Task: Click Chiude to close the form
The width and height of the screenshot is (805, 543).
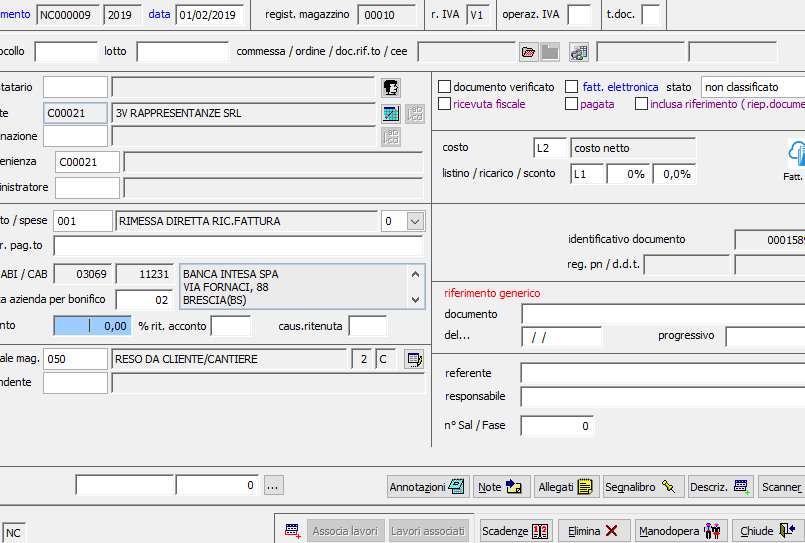Action: click(x=768, y=531)
